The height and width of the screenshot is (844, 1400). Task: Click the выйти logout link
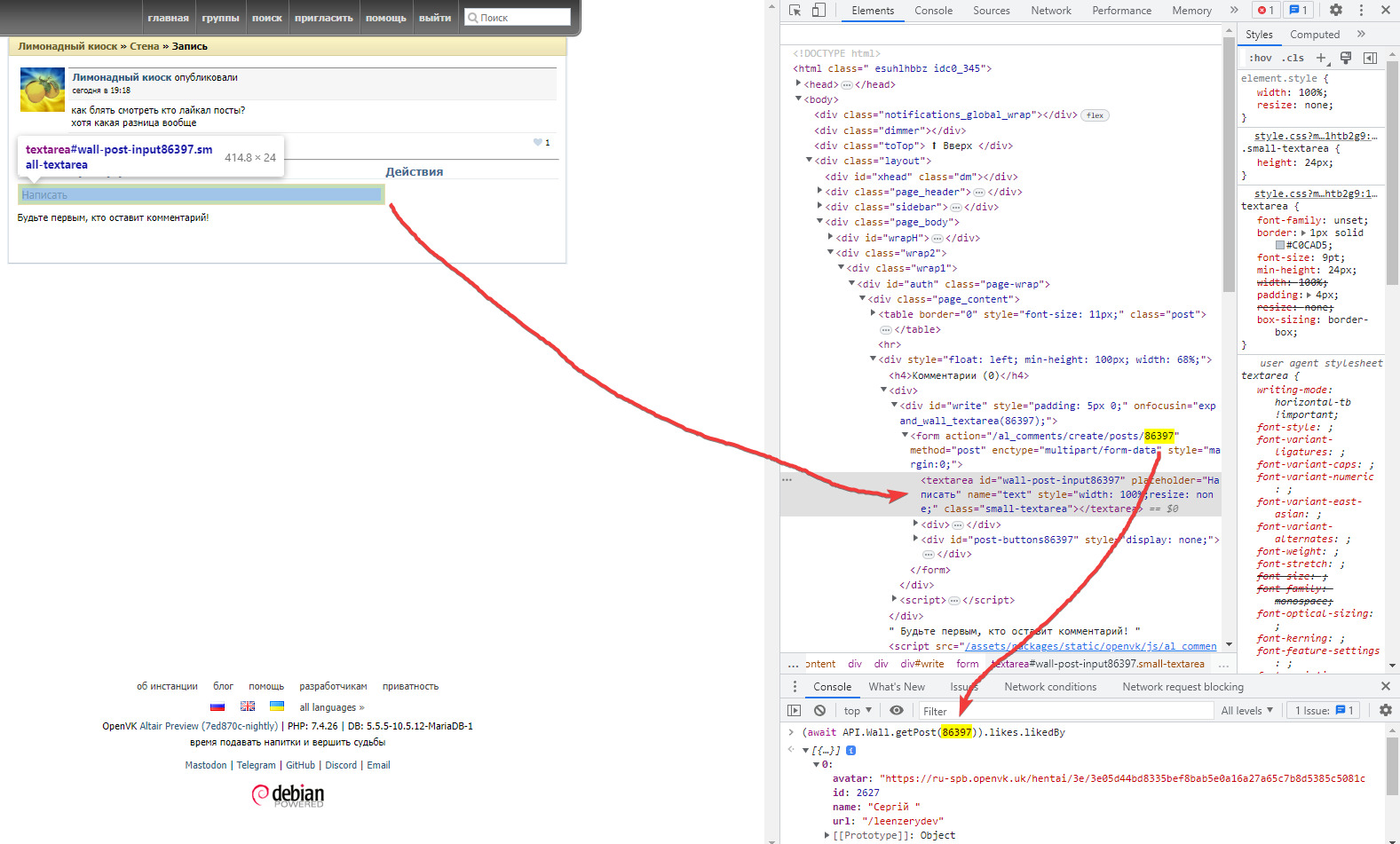pos(435,18)
